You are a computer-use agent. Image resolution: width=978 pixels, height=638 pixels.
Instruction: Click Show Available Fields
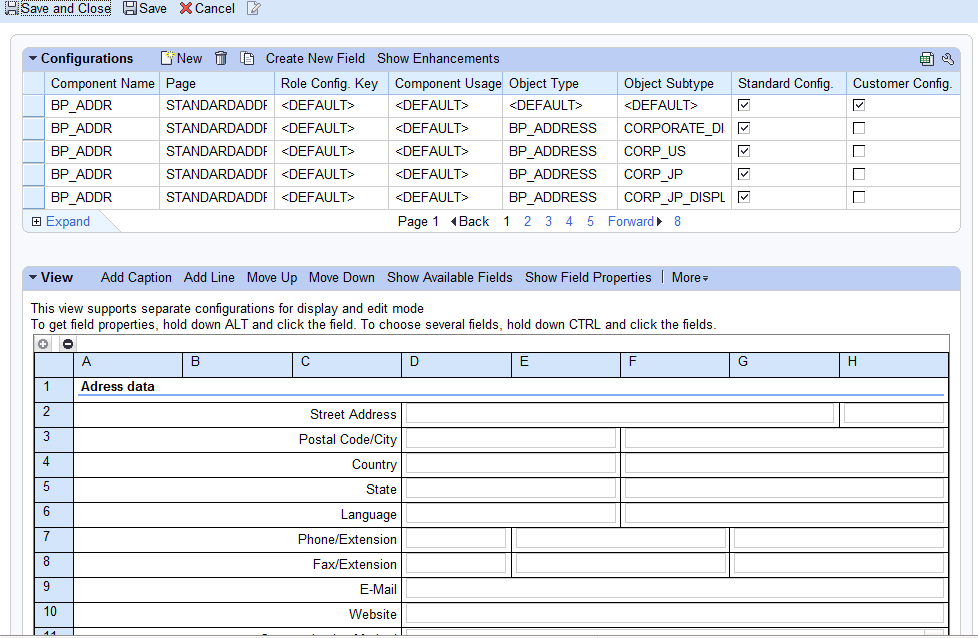tap(450, 278)
